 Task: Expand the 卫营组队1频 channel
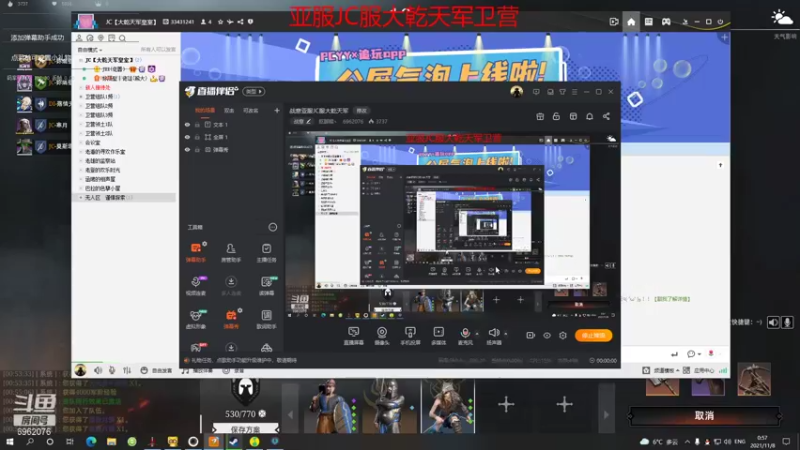coord(81,97)
